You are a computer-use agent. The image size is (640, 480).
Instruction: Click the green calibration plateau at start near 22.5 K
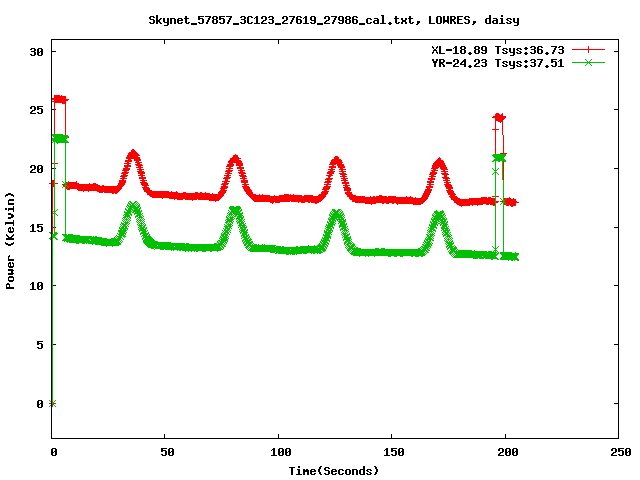tap(60, 139)
